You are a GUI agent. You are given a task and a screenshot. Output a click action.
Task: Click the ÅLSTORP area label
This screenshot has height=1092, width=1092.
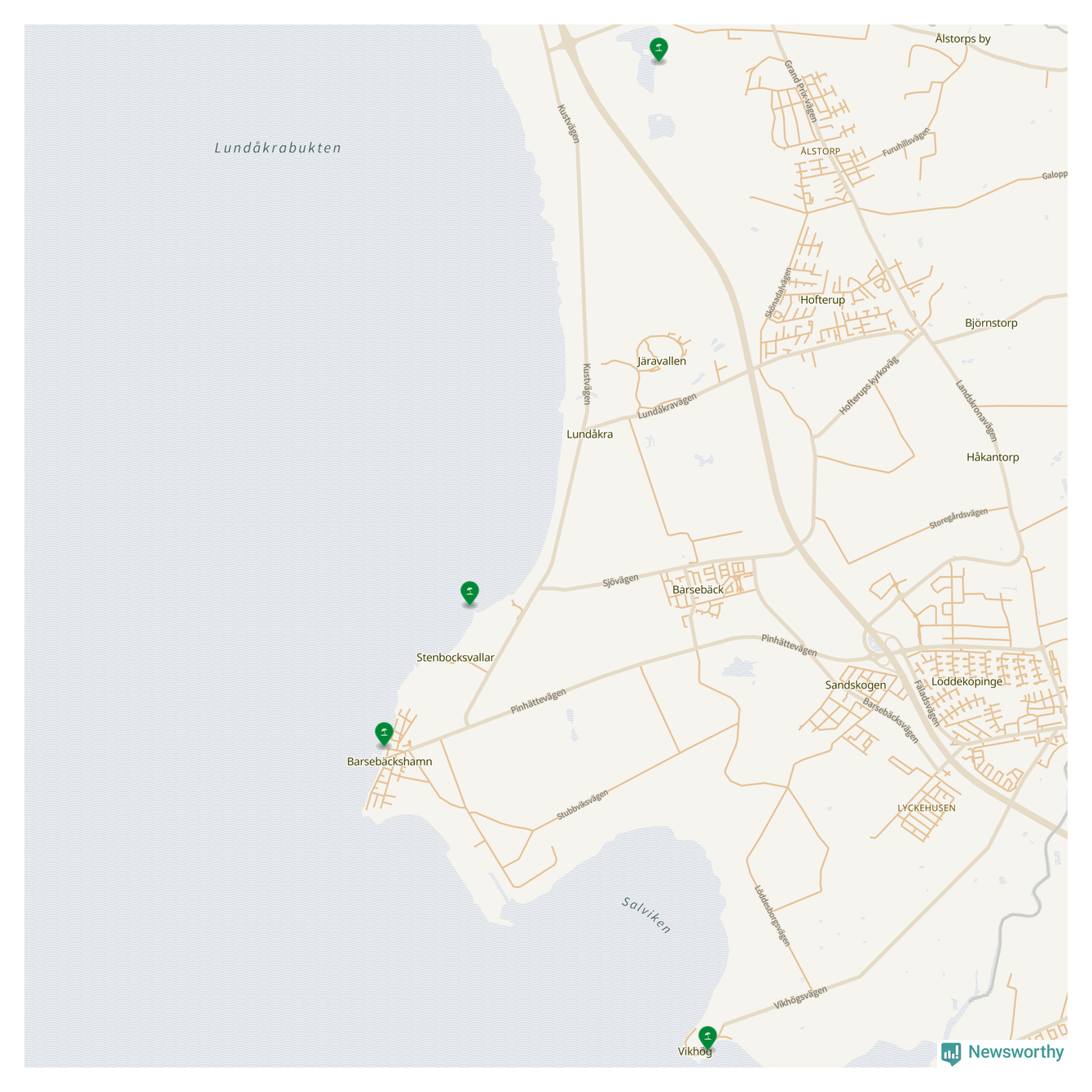(x=821, y=152)
